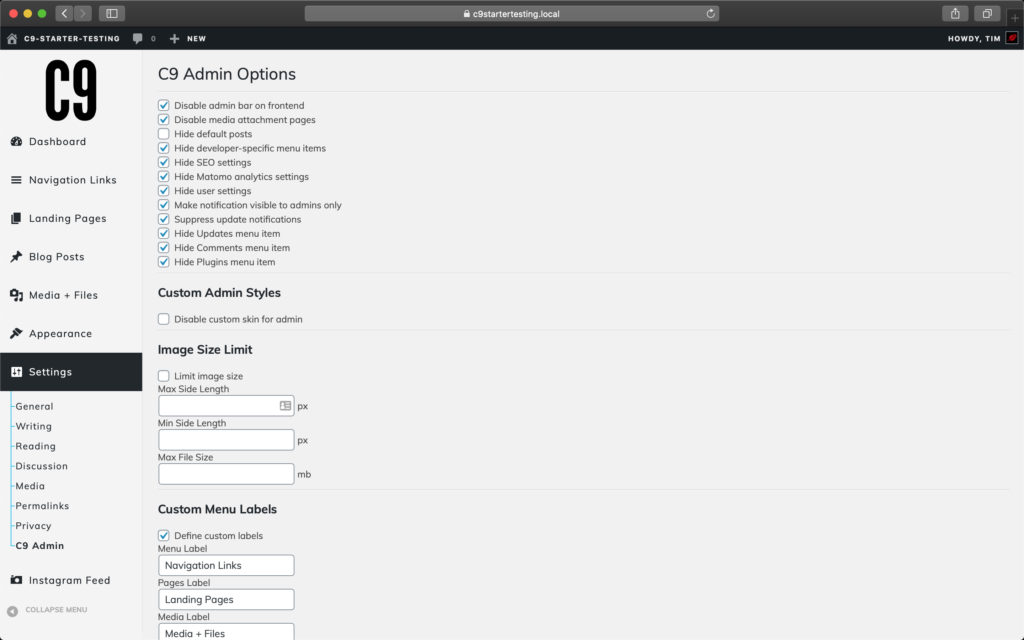1024x640 pixels.
Task: Enable Limit image size checkbox
Action: click(x=163, y=376)
